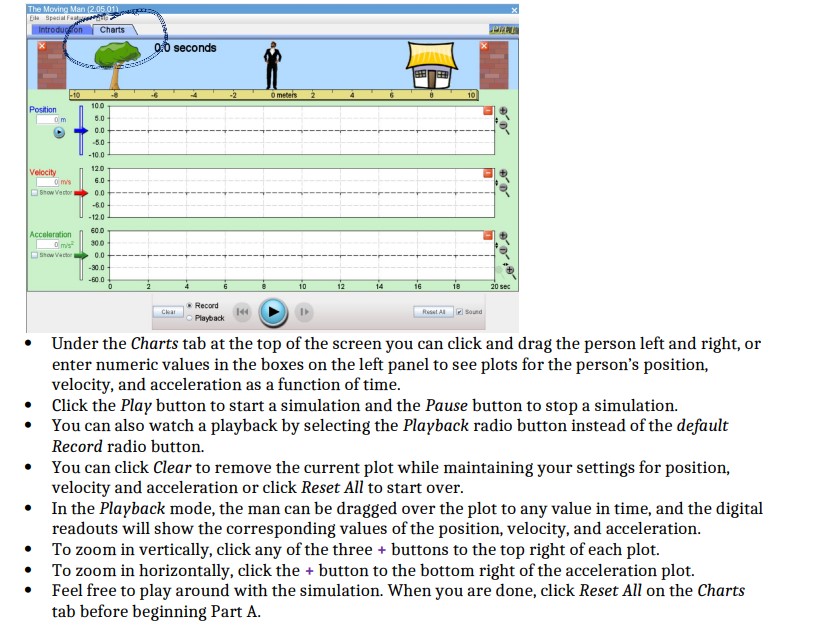827x633 pixels.
Task: Zoom out vertically on the Position plot
Action: [x=503, y=126]
